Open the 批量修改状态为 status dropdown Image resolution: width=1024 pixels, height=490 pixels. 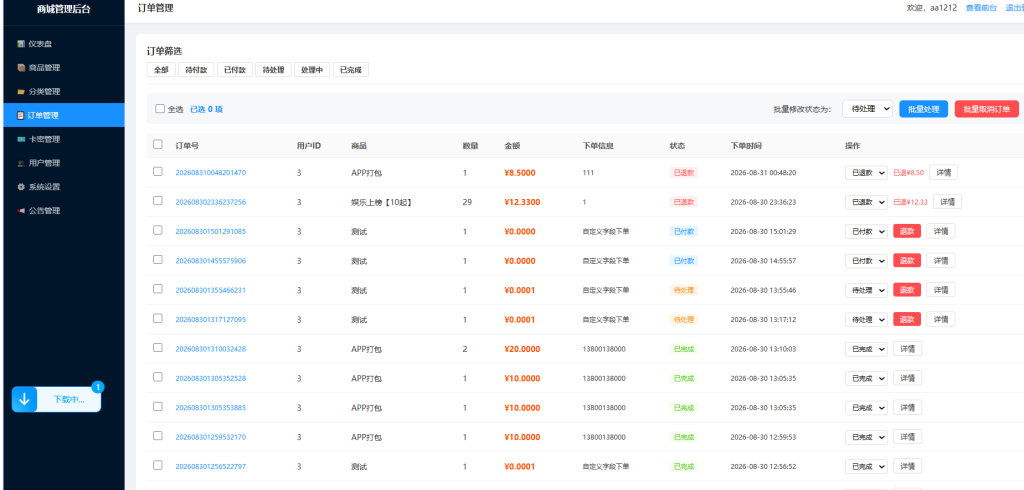click(x=867, y=109)
